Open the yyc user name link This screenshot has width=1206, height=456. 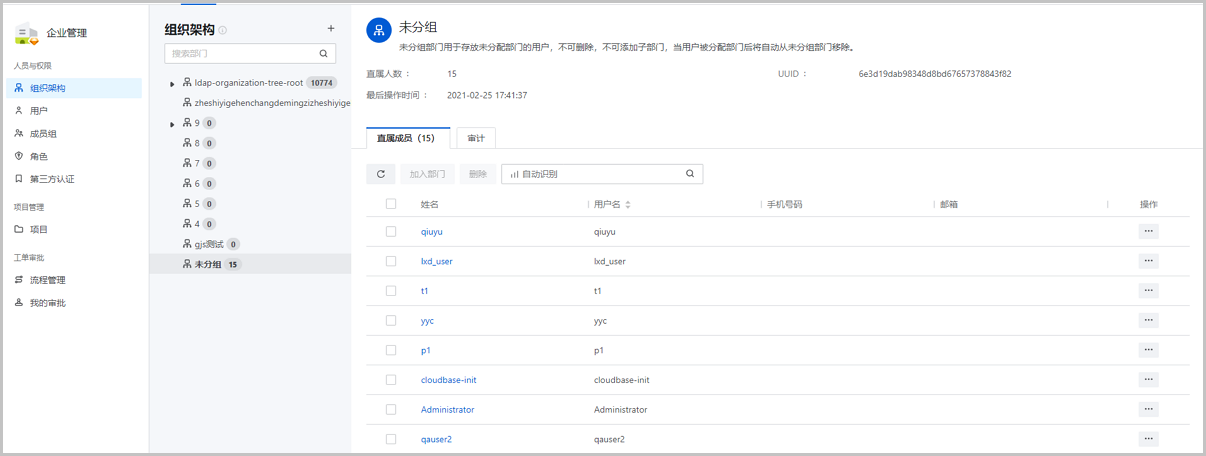click(427, 321)
